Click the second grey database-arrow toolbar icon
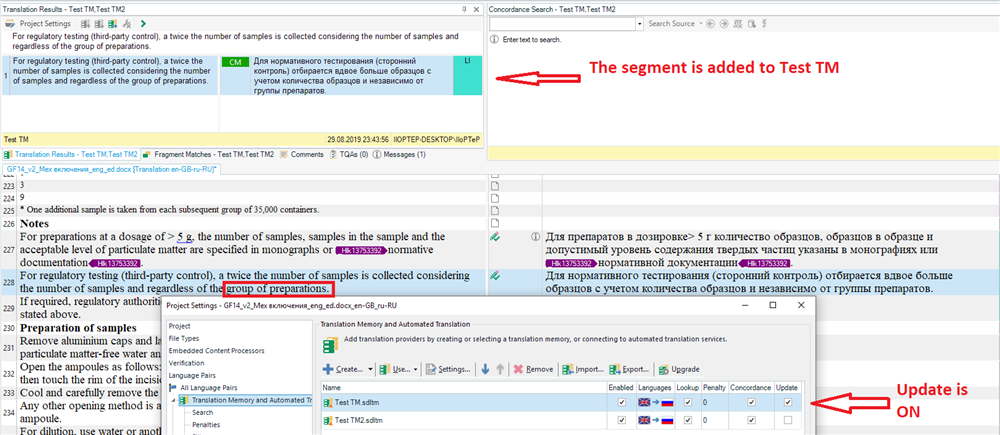The width and height of the screenshot is (1000, 435). pyautogui.click(x=99, y=24)
